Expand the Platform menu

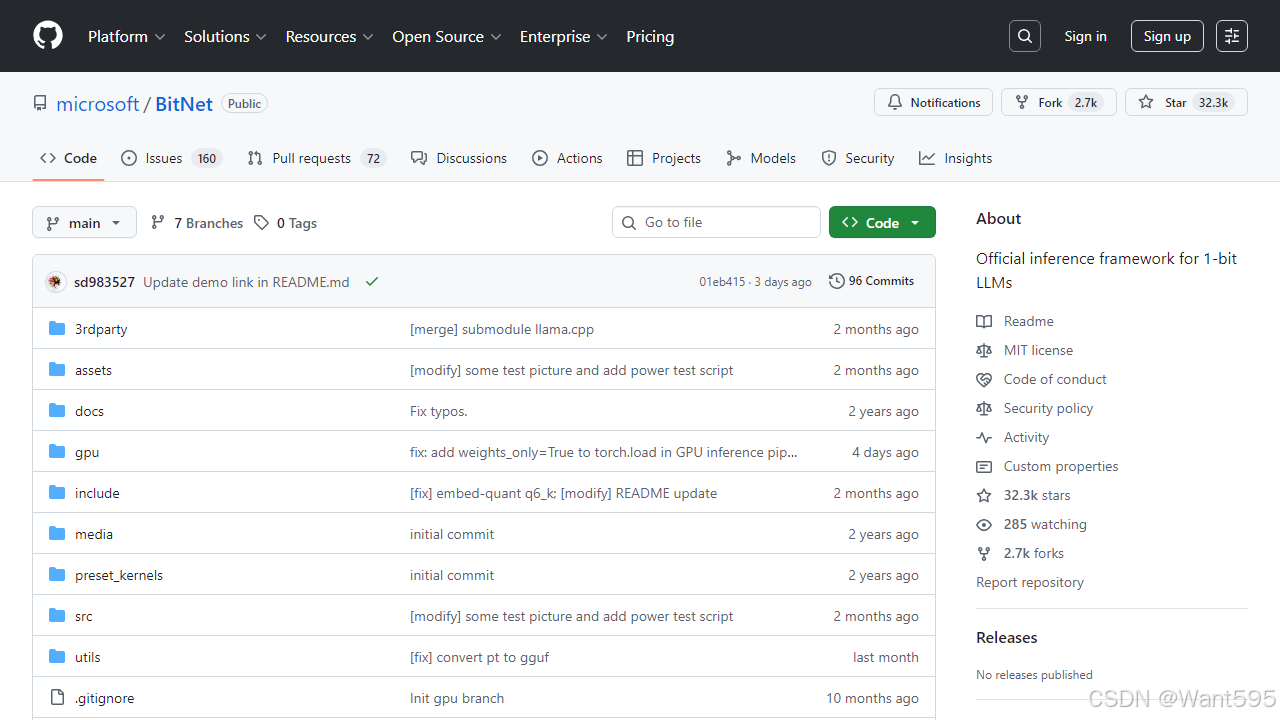point(127,36)
